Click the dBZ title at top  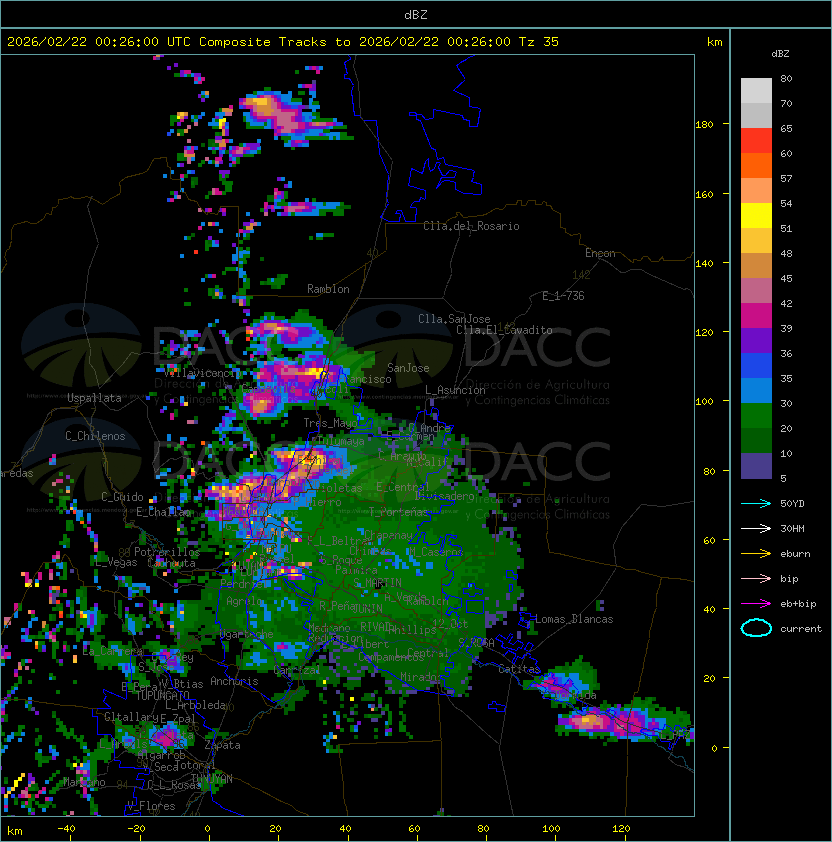[416, 15]
